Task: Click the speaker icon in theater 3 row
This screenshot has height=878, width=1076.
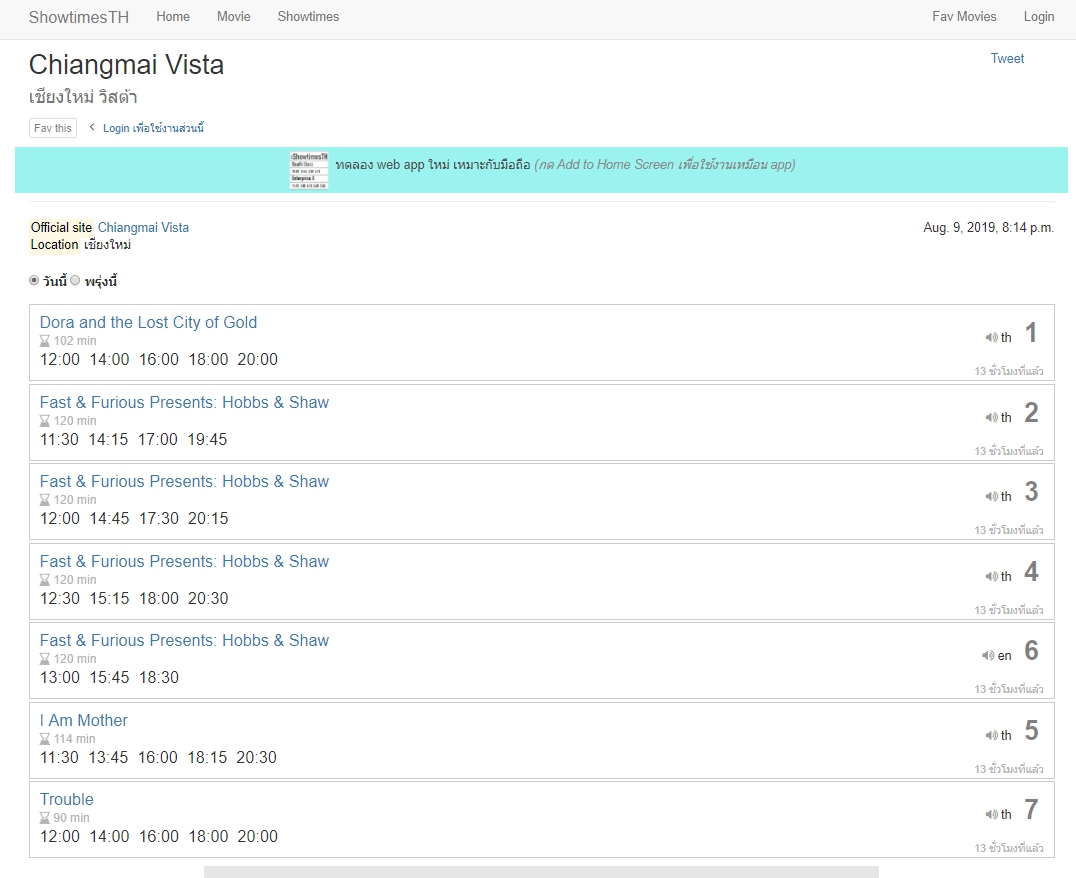Action: pyautogui.click(x=992, y=496)
